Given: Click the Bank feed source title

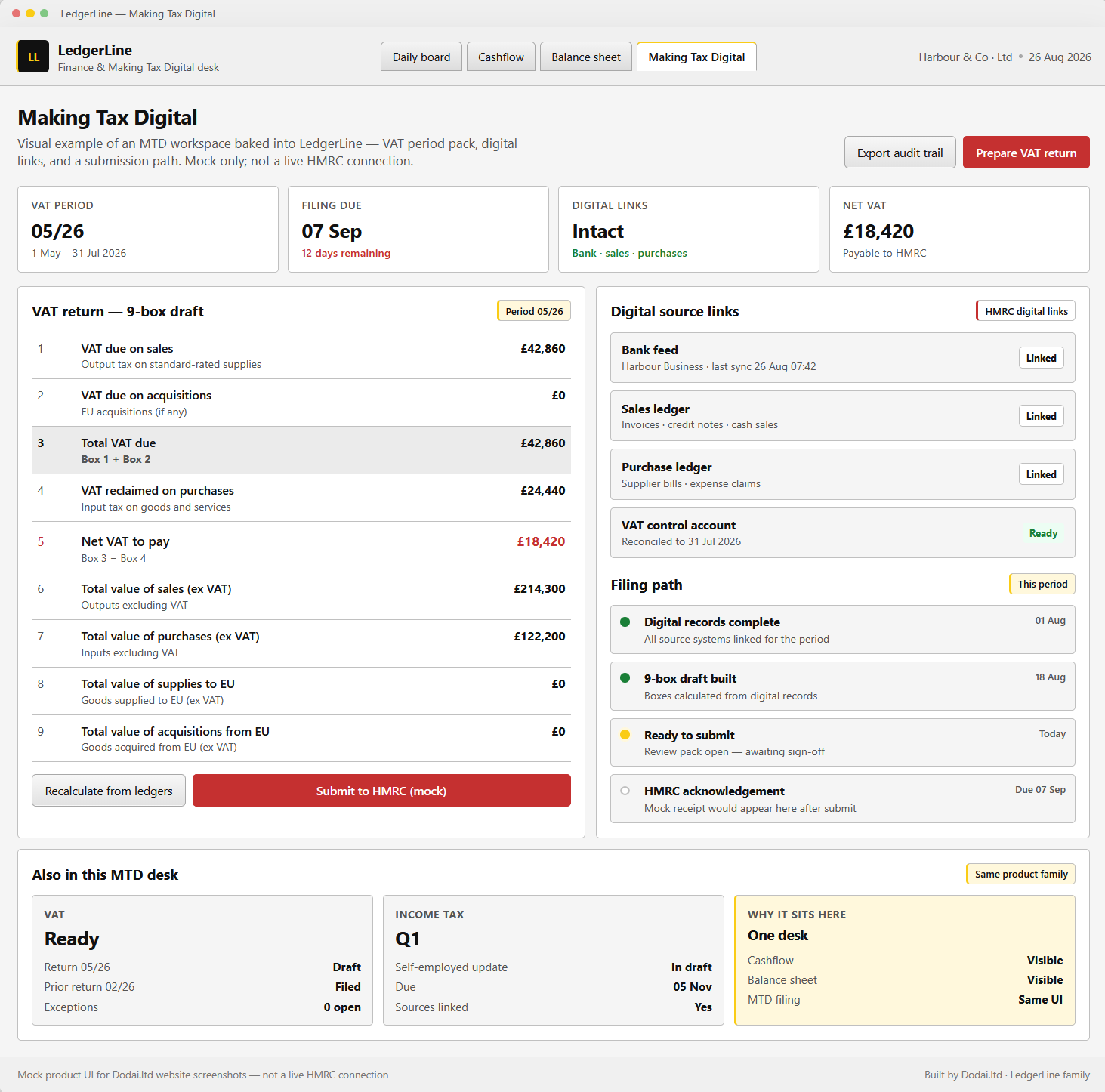Looking at the screenshot, I should [650, 350].
